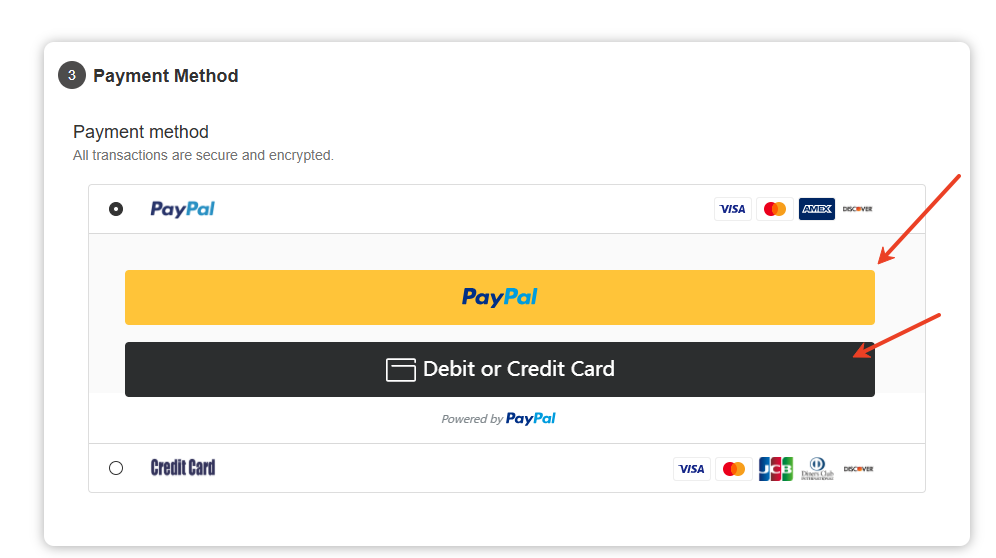Image resolution: width=996 pixels, height=558 pixels.
Task: Click the Visa icon in Credit Card row
Action: click(x=691, y=468)
